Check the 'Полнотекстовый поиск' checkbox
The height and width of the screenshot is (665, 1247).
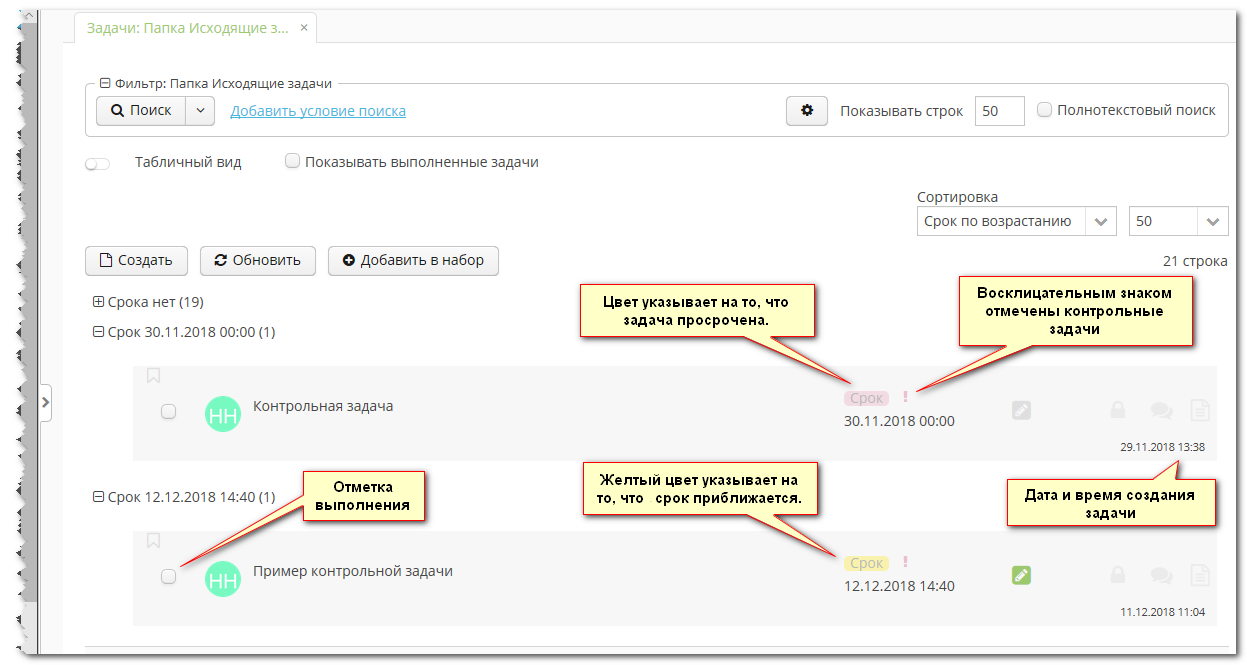[x=1045, y=110]
